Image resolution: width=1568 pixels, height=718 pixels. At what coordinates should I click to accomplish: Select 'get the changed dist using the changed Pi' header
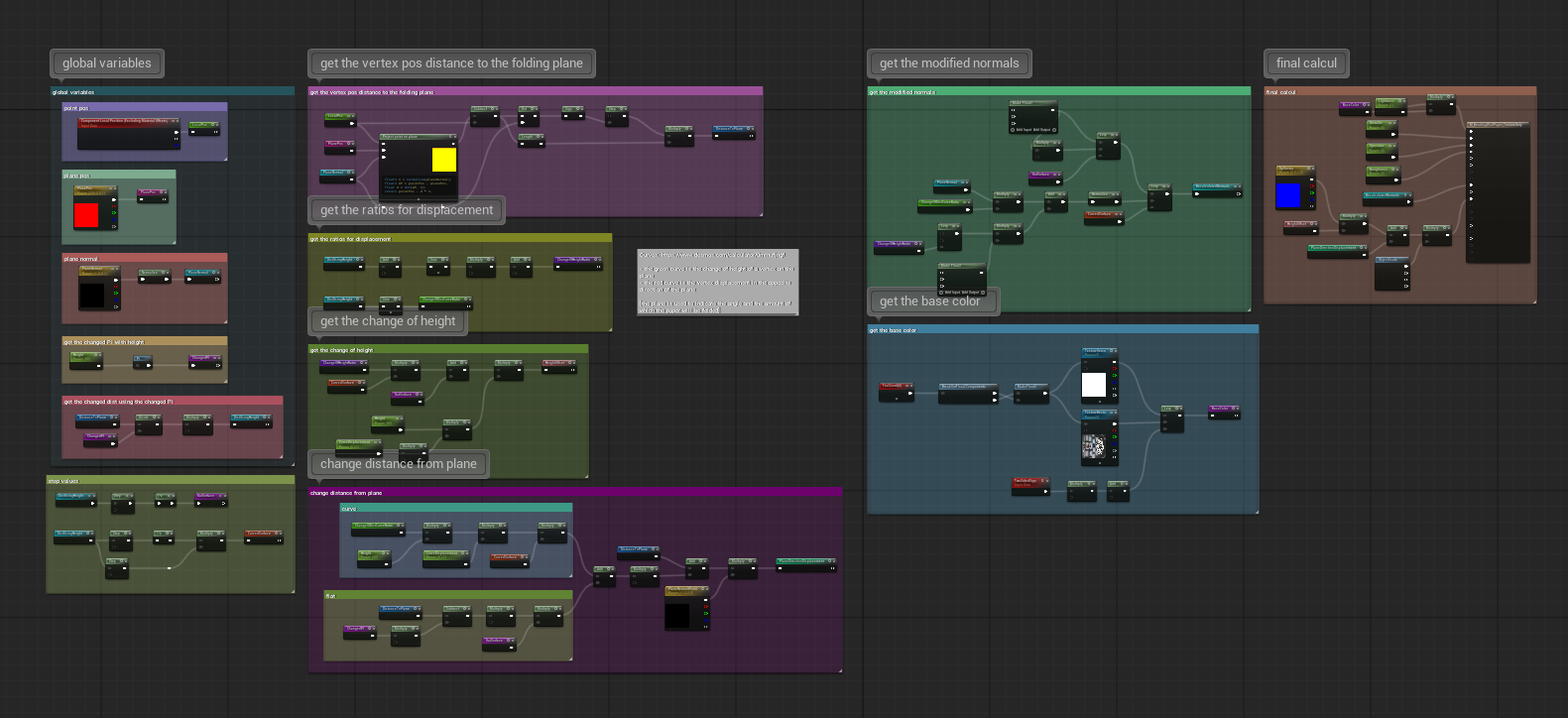[173, 401]
